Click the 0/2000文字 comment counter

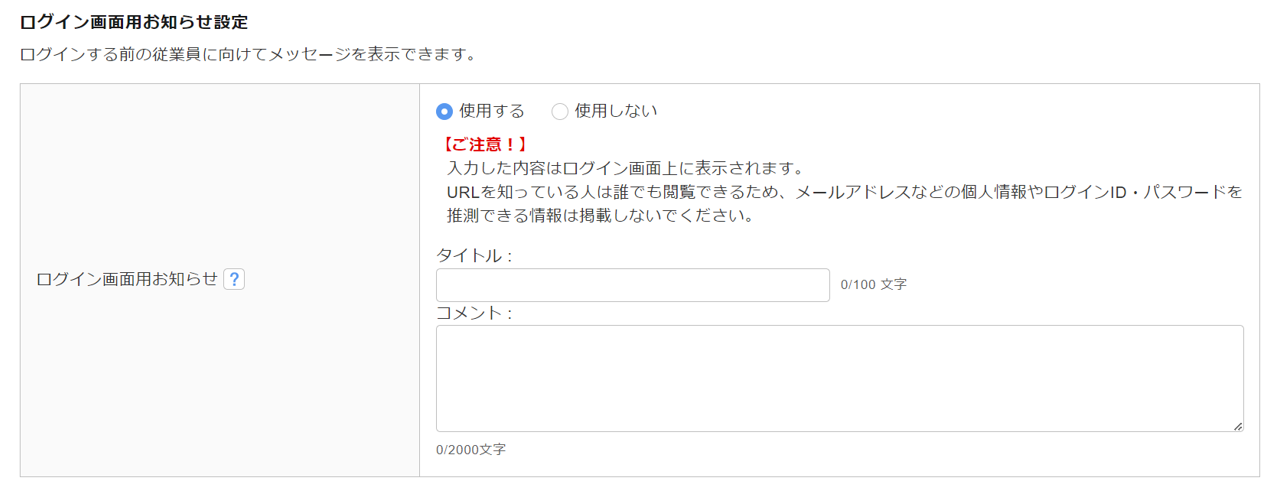(471, 450)
